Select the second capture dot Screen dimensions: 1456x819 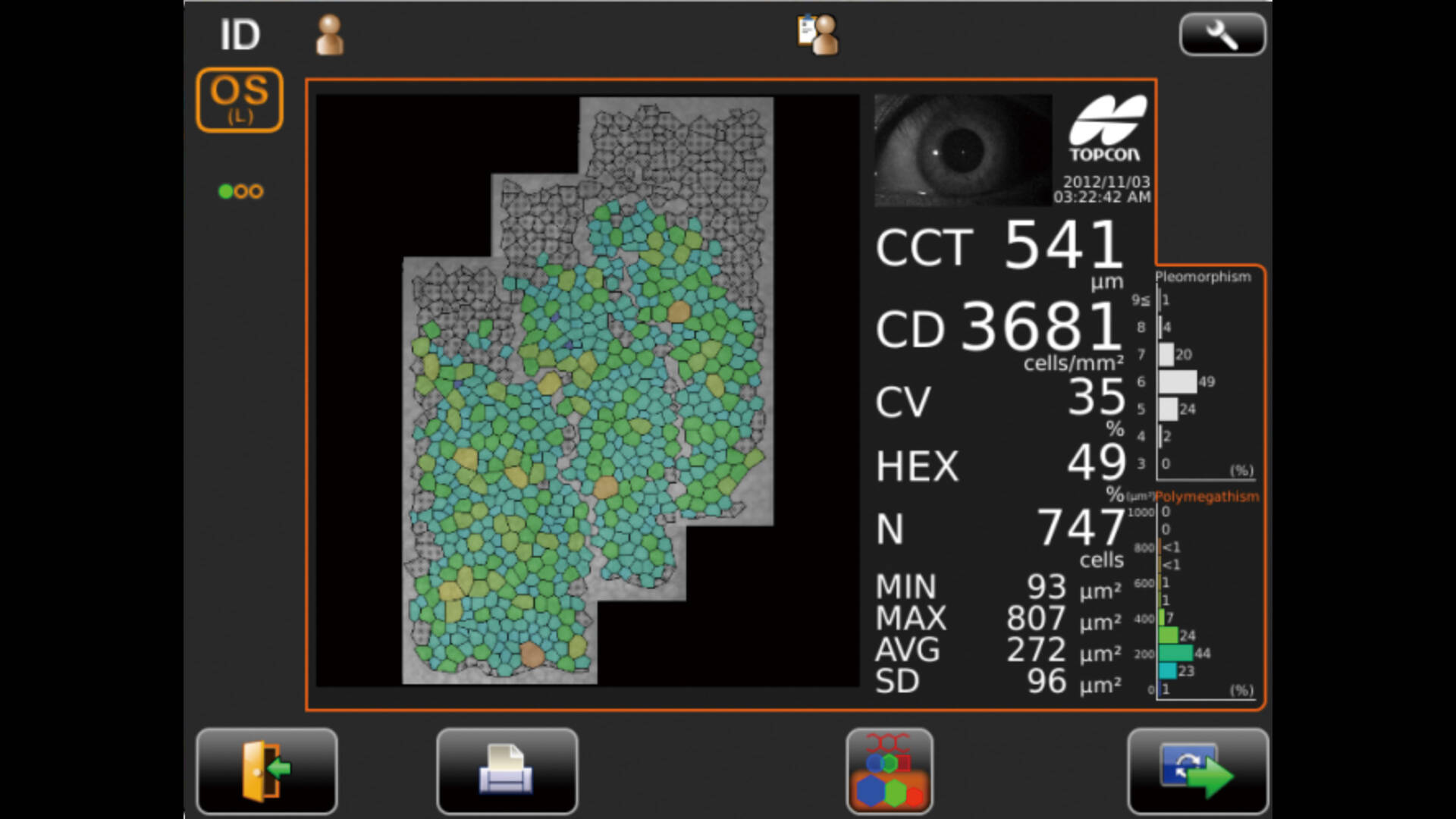(x=241, y=191)
